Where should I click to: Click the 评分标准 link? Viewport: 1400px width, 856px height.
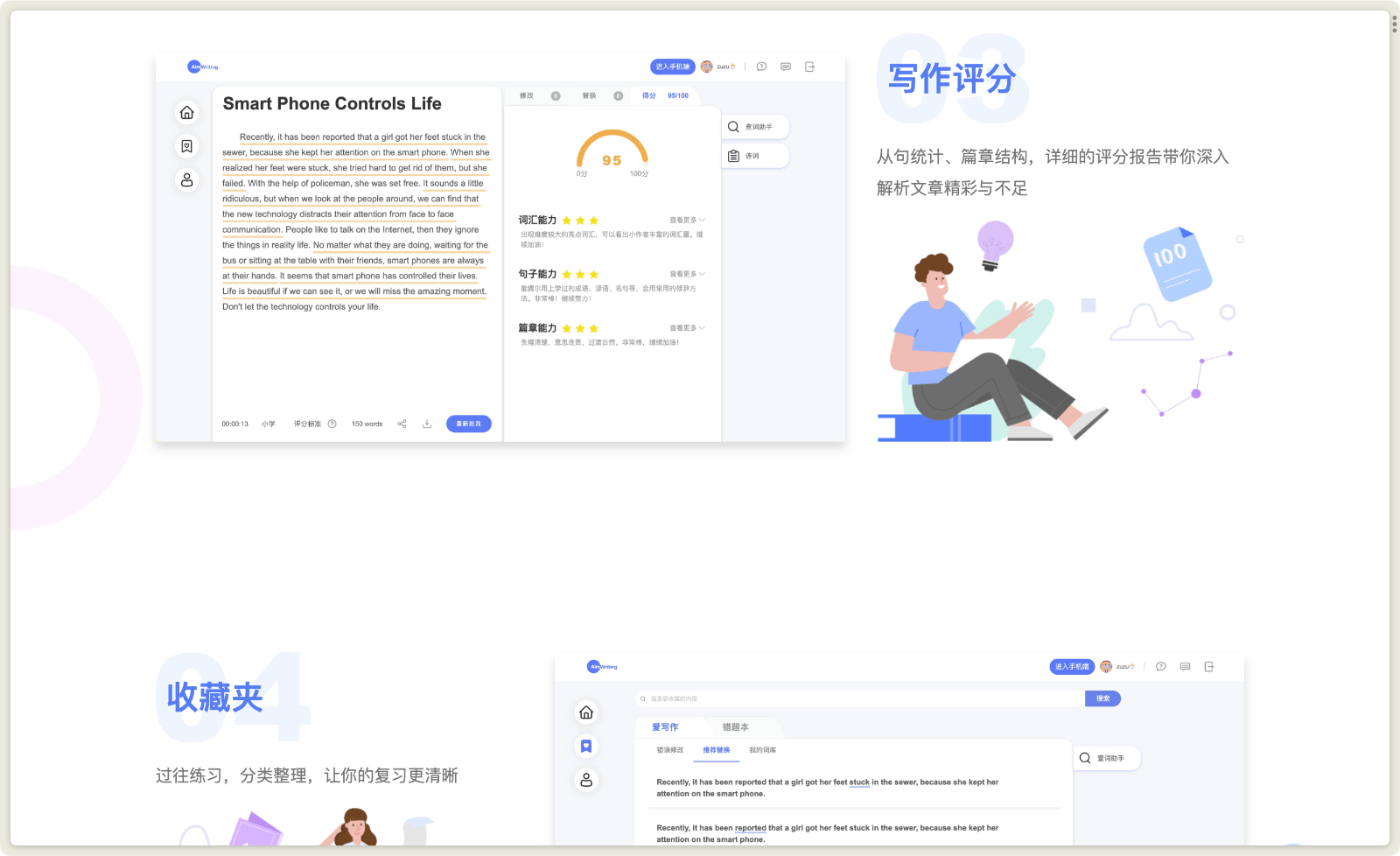(307, 424)
